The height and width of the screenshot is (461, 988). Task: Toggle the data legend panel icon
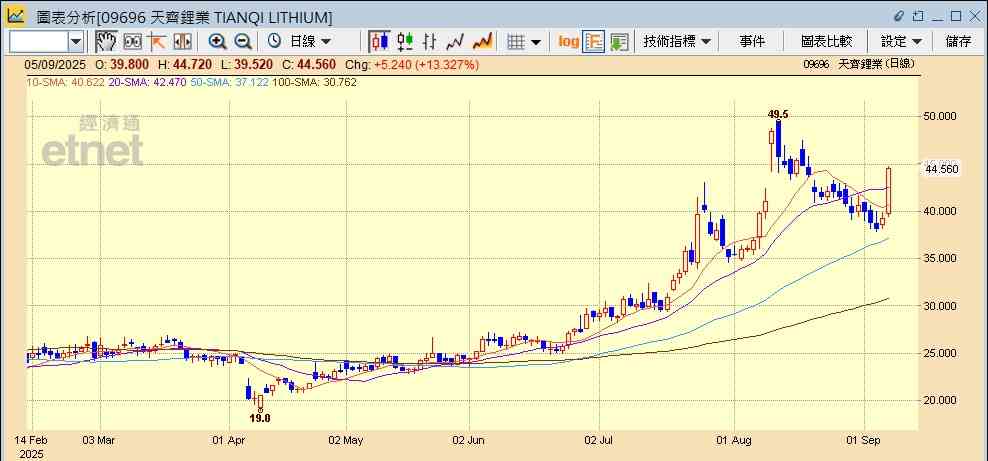point(594,42)
